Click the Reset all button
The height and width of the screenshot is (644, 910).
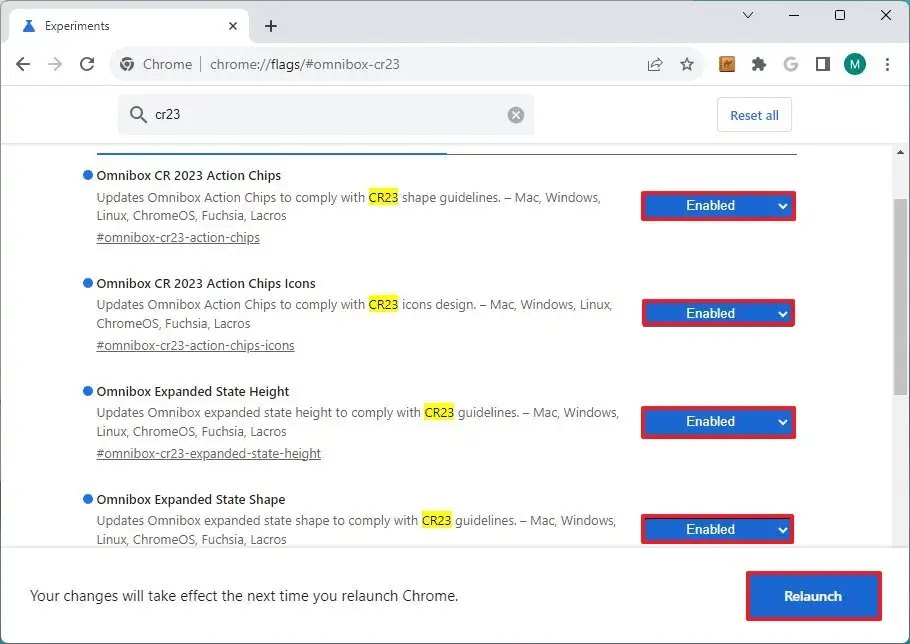(x=753, y=114)
